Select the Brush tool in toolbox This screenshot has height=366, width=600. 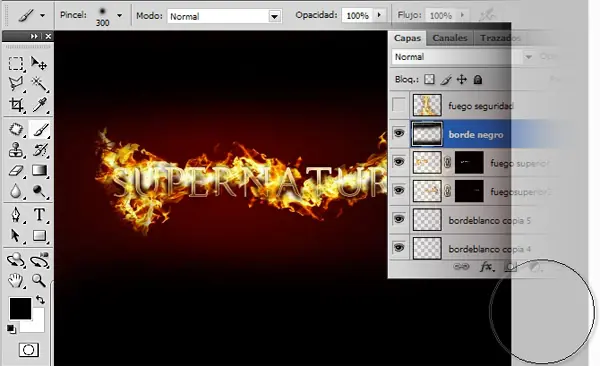40,129
